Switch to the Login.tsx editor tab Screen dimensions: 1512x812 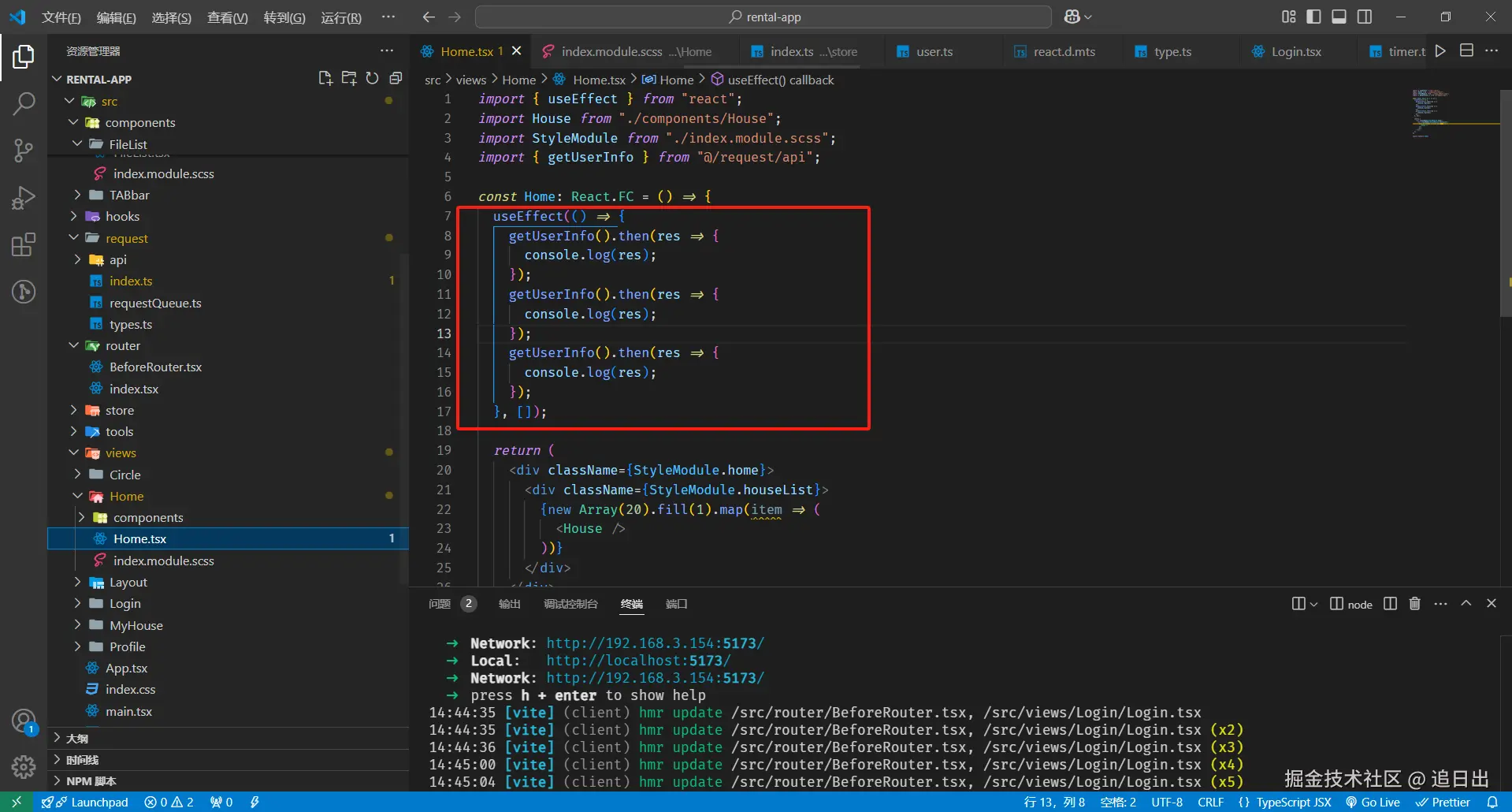tap(1295, 51)
